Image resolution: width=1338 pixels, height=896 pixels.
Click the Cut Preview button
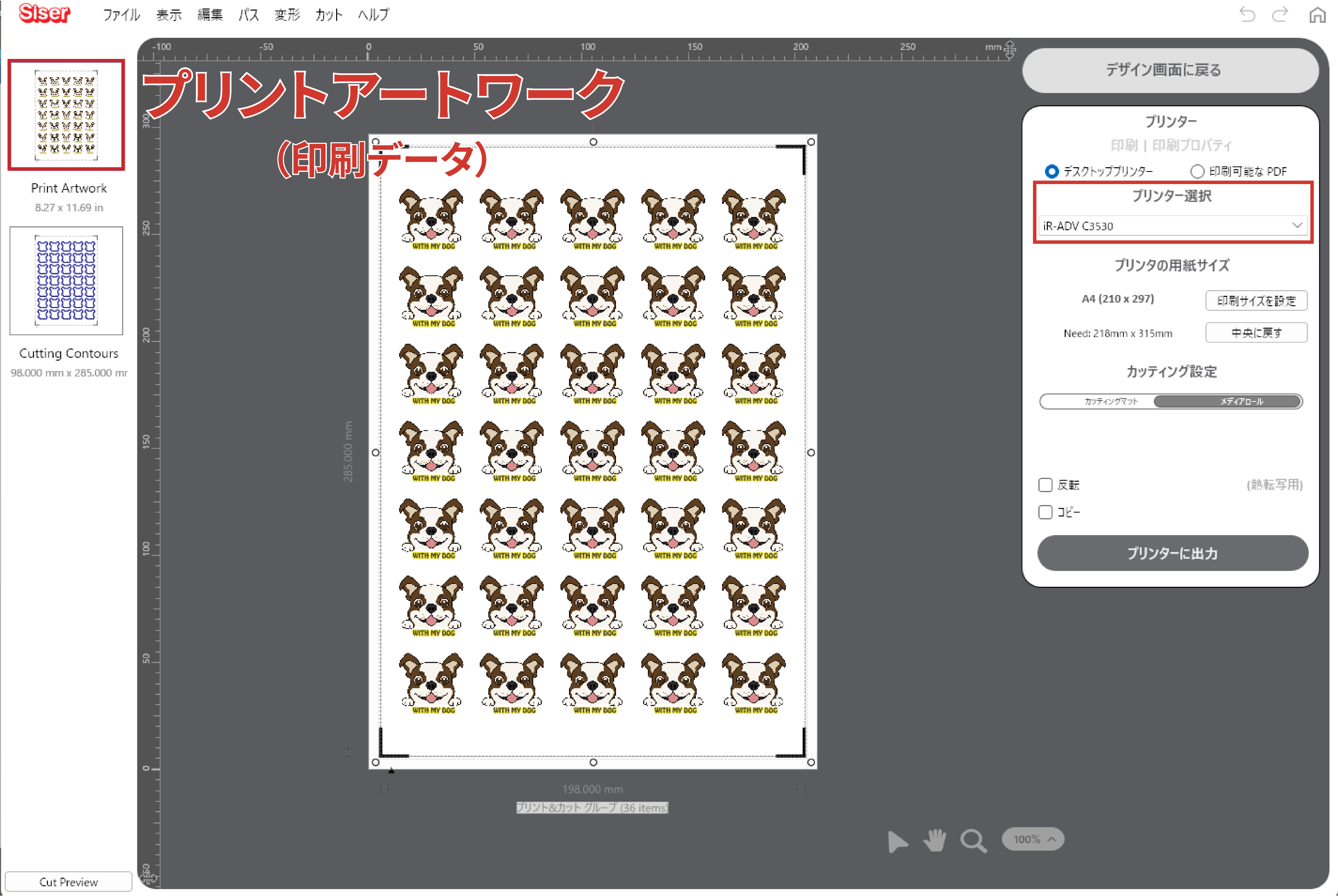[x=68, y=882]
